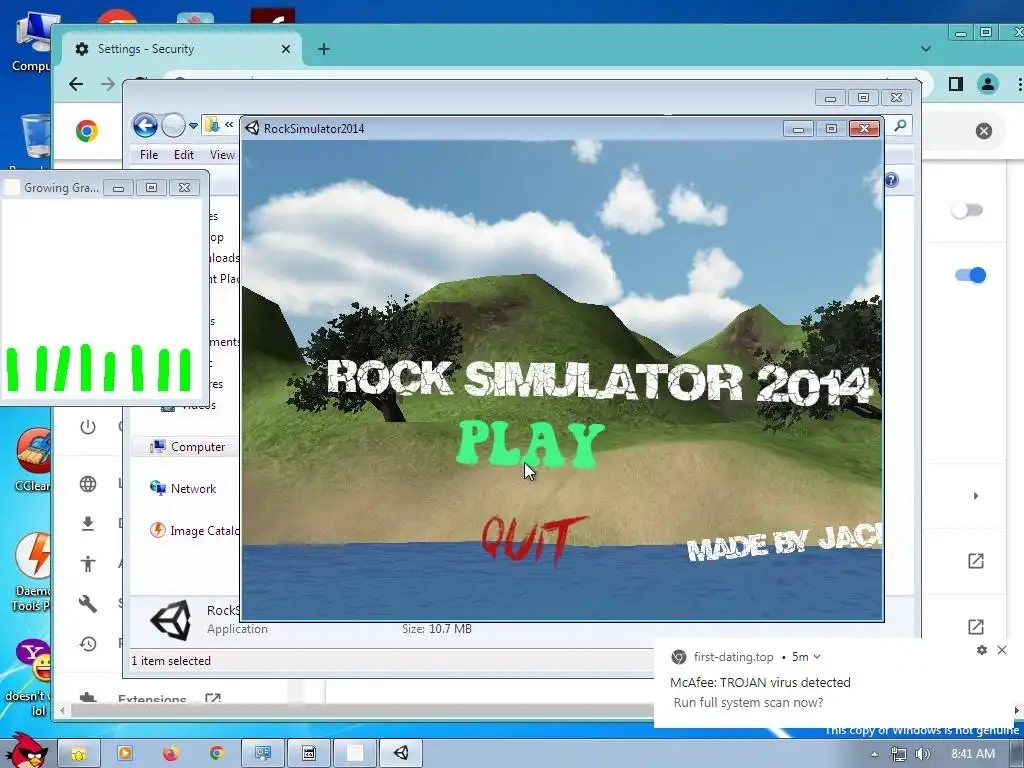This screenshot has width=1024, height=768.
Task: Switch to the Unity game taskbar button
Action: tap(401, 754)
